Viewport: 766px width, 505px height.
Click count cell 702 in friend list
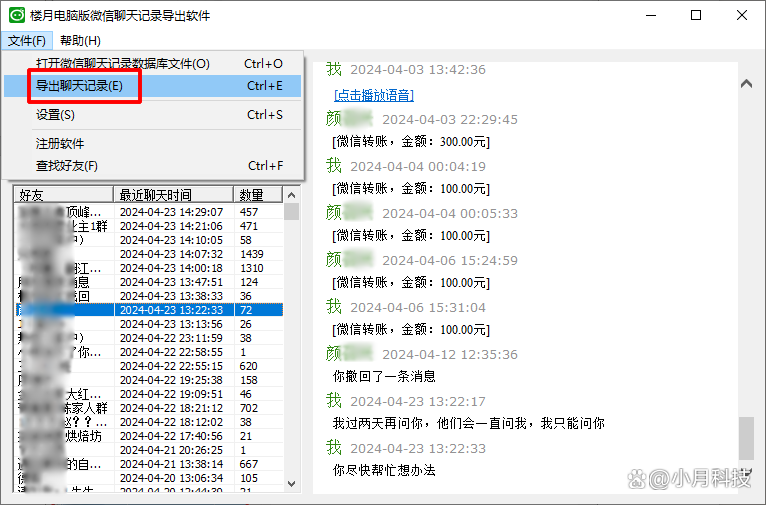(249, 408)
